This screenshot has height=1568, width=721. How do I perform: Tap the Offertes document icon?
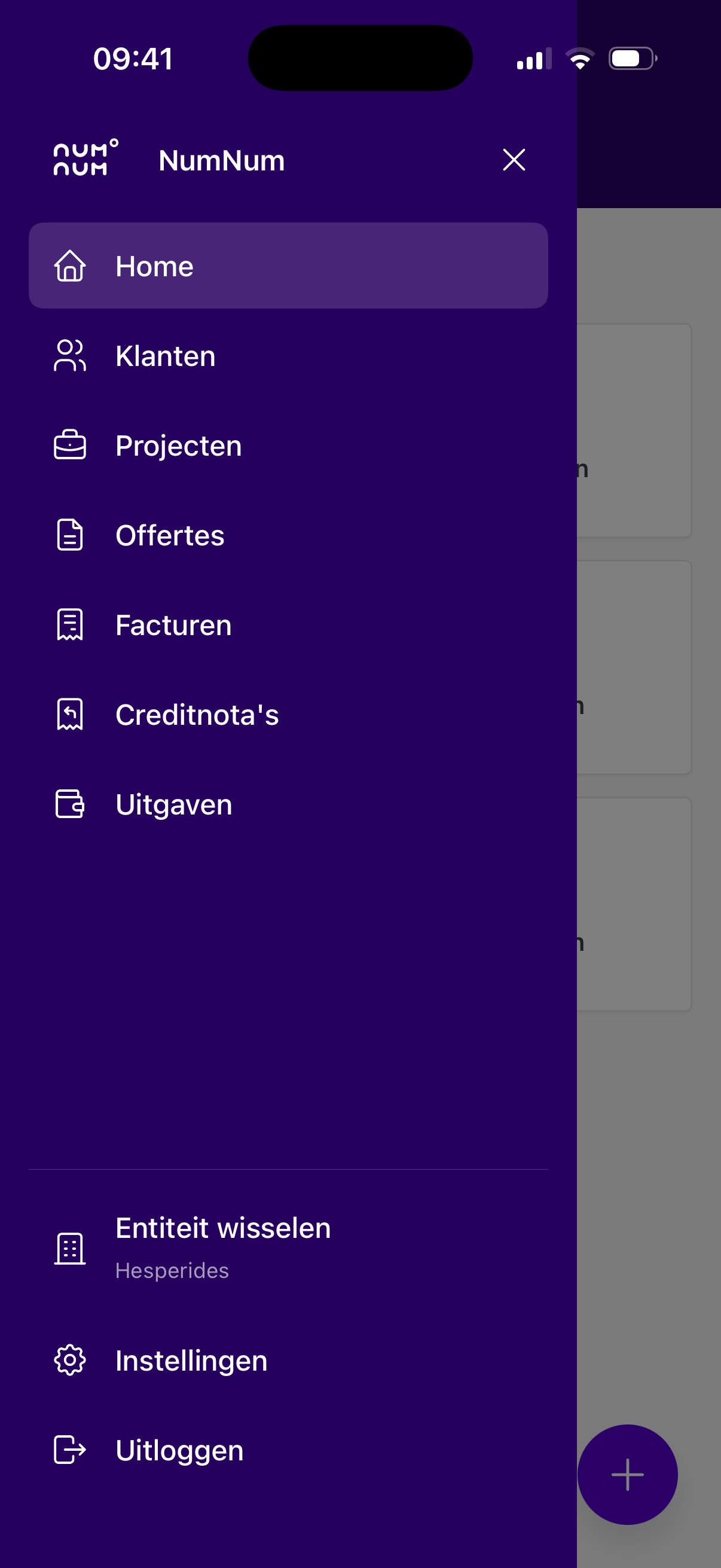click(x=70, y=535)
